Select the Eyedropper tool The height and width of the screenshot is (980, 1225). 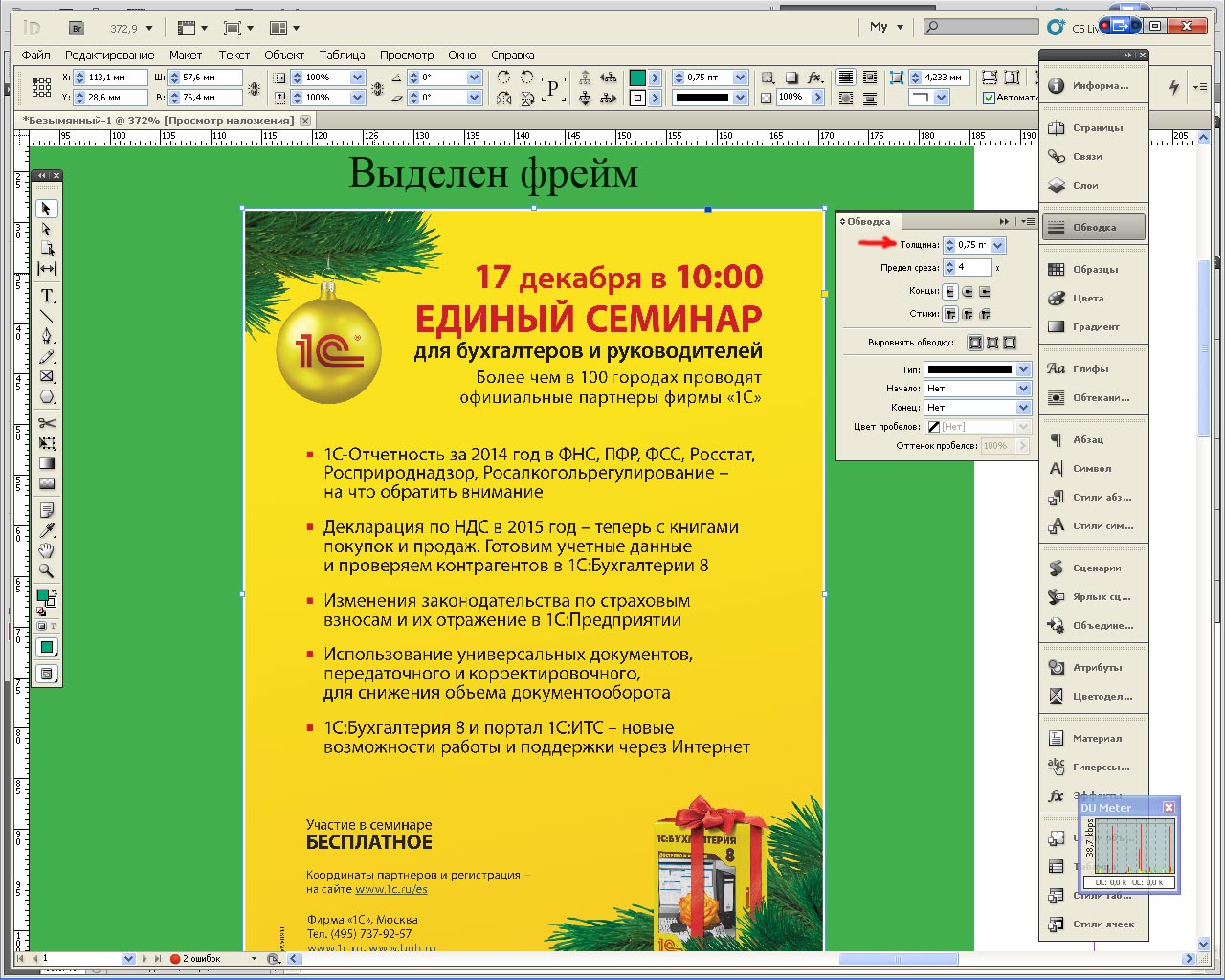coord(46,530)
